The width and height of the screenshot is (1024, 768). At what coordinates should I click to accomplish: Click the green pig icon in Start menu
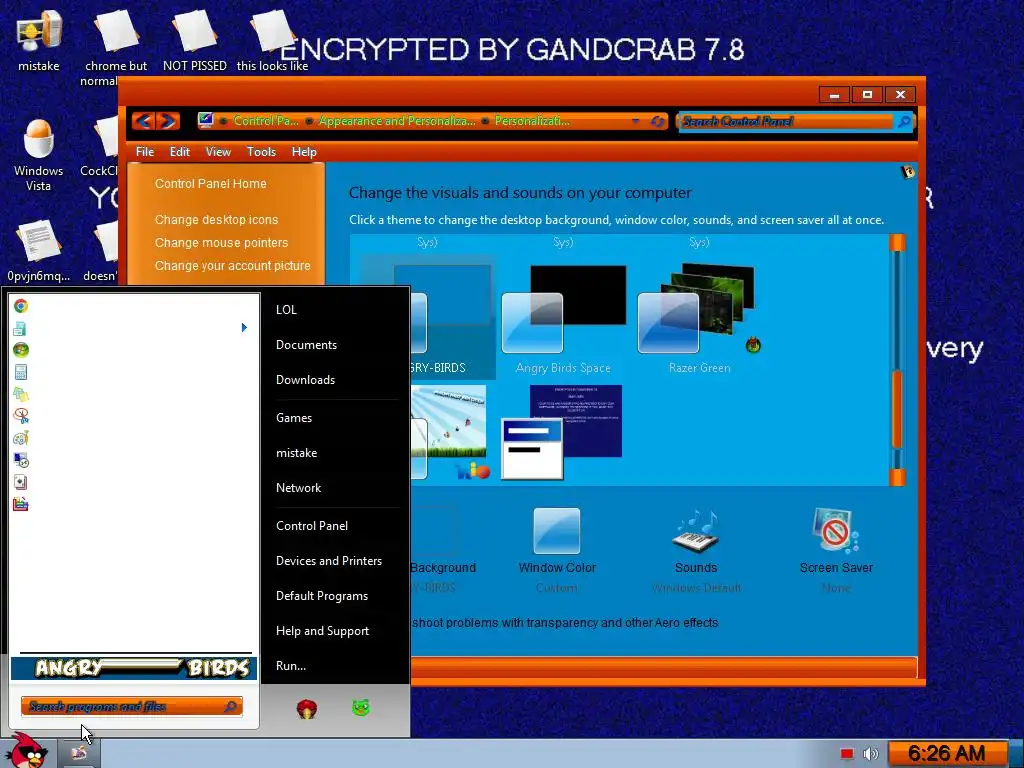361,707
